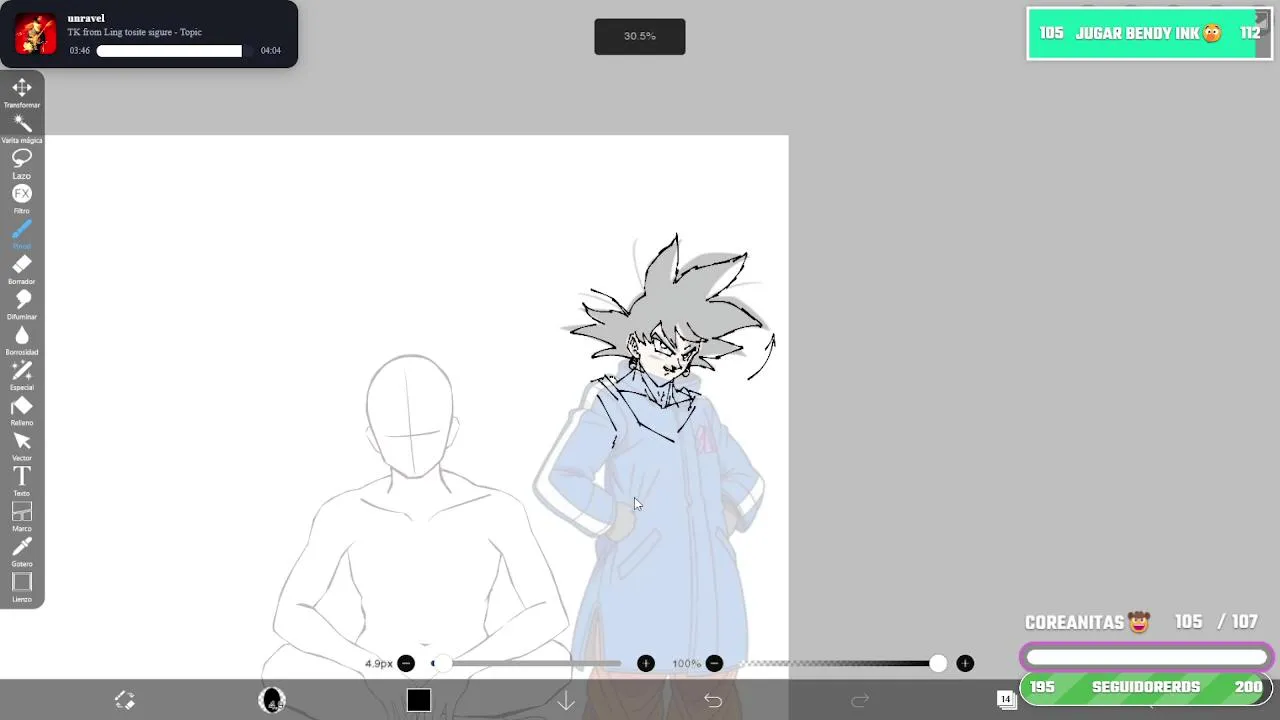Open the brush settings thumbnail in bottom bar
1280x720 pixels.
(x=272, y=700)
